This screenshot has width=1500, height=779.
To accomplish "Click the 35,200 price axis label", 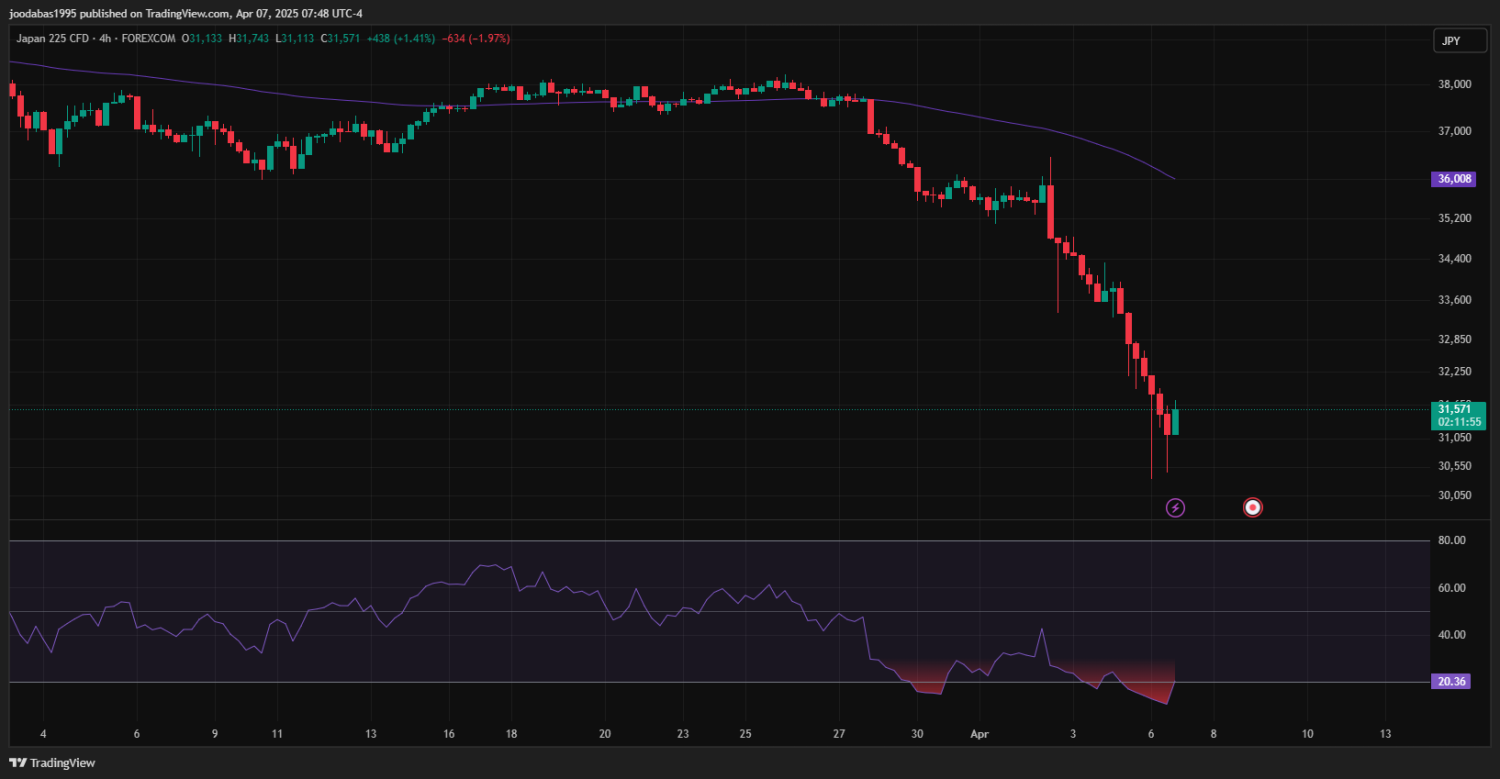I will [x=1455, y=218].
